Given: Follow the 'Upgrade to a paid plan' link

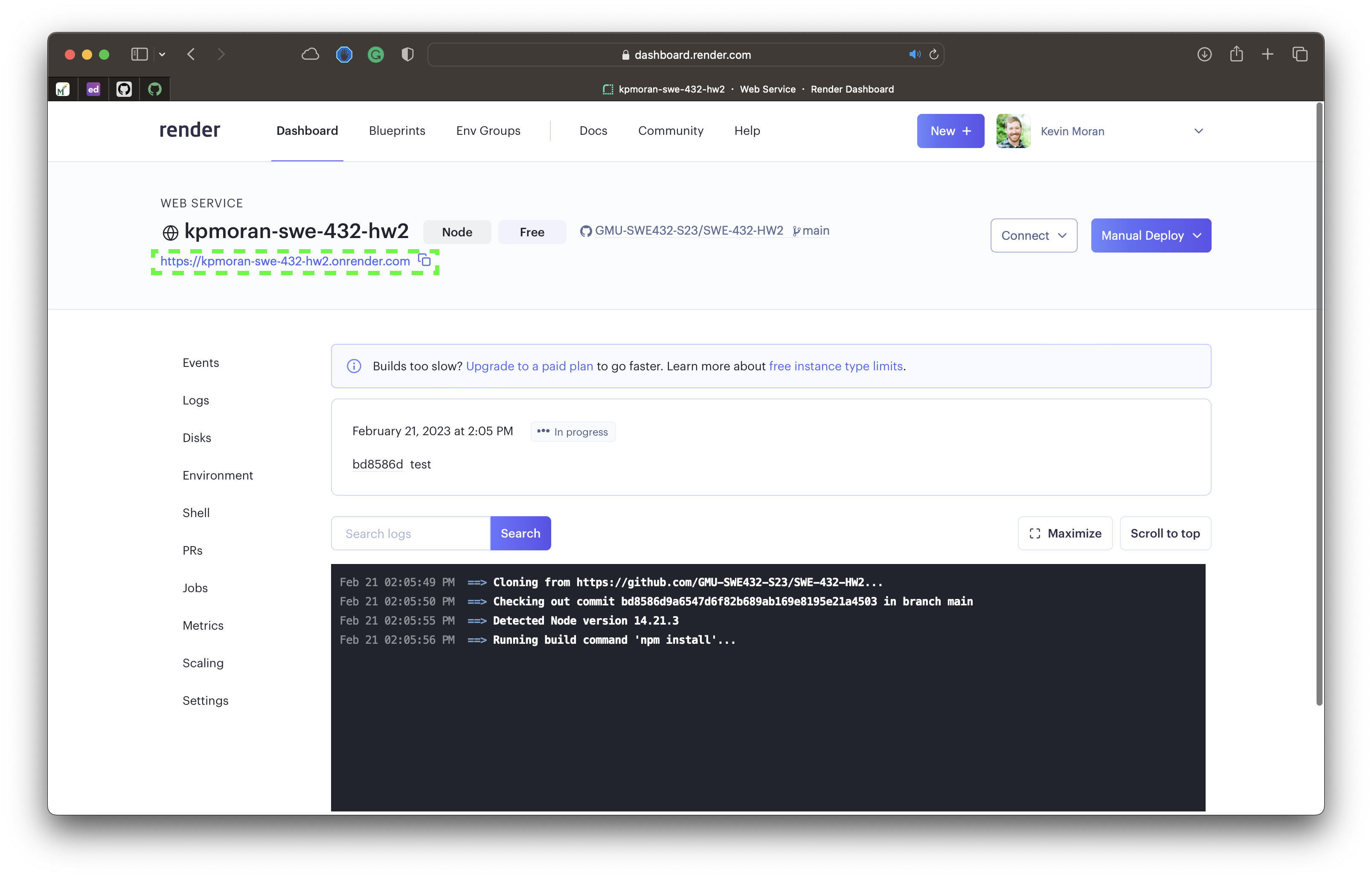Looking at the screenshot, I should [529, 366].
